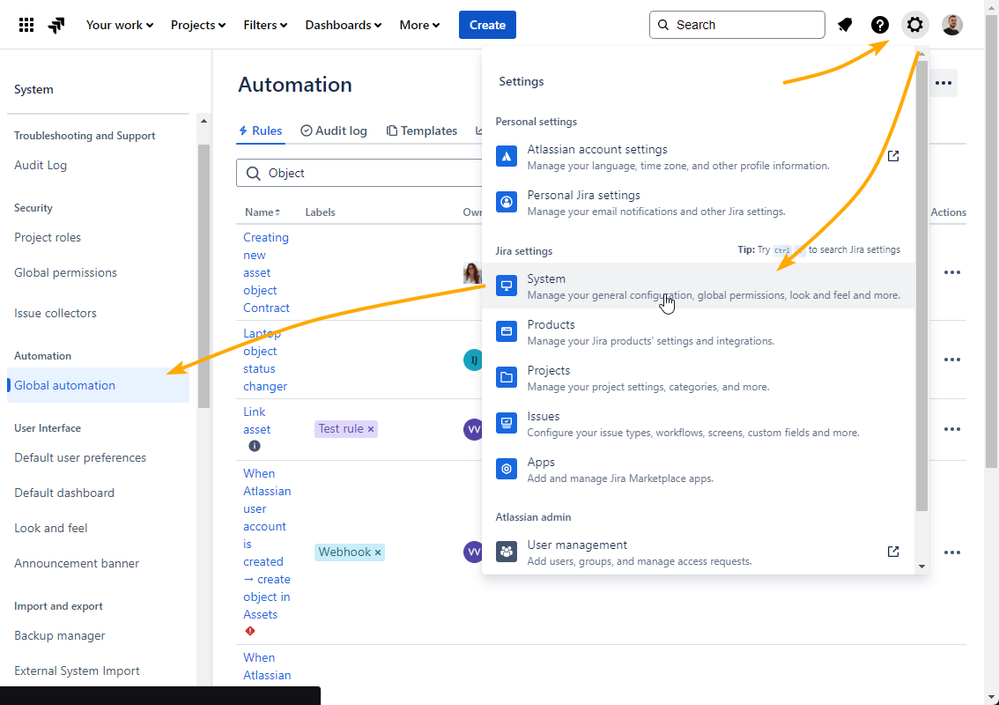Image resolution: width=999 pixels, height=705 pixels.
Task: Click the sidebar vertical scrollbar thumb
Action: coord(204,276)
